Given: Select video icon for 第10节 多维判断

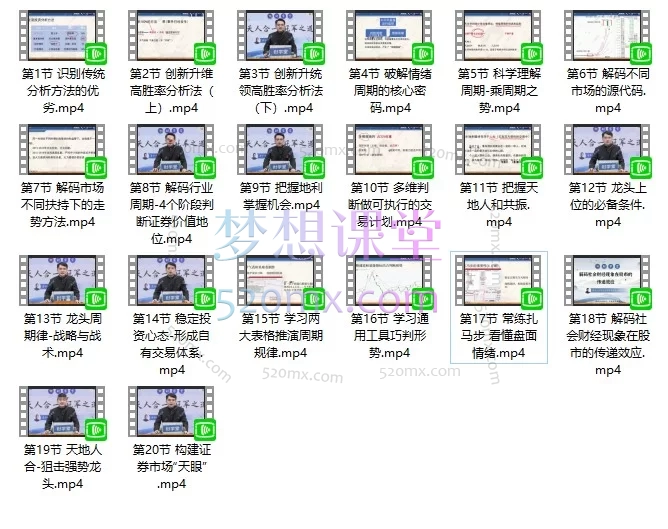Looking at the screenshot, I should 389,150.
